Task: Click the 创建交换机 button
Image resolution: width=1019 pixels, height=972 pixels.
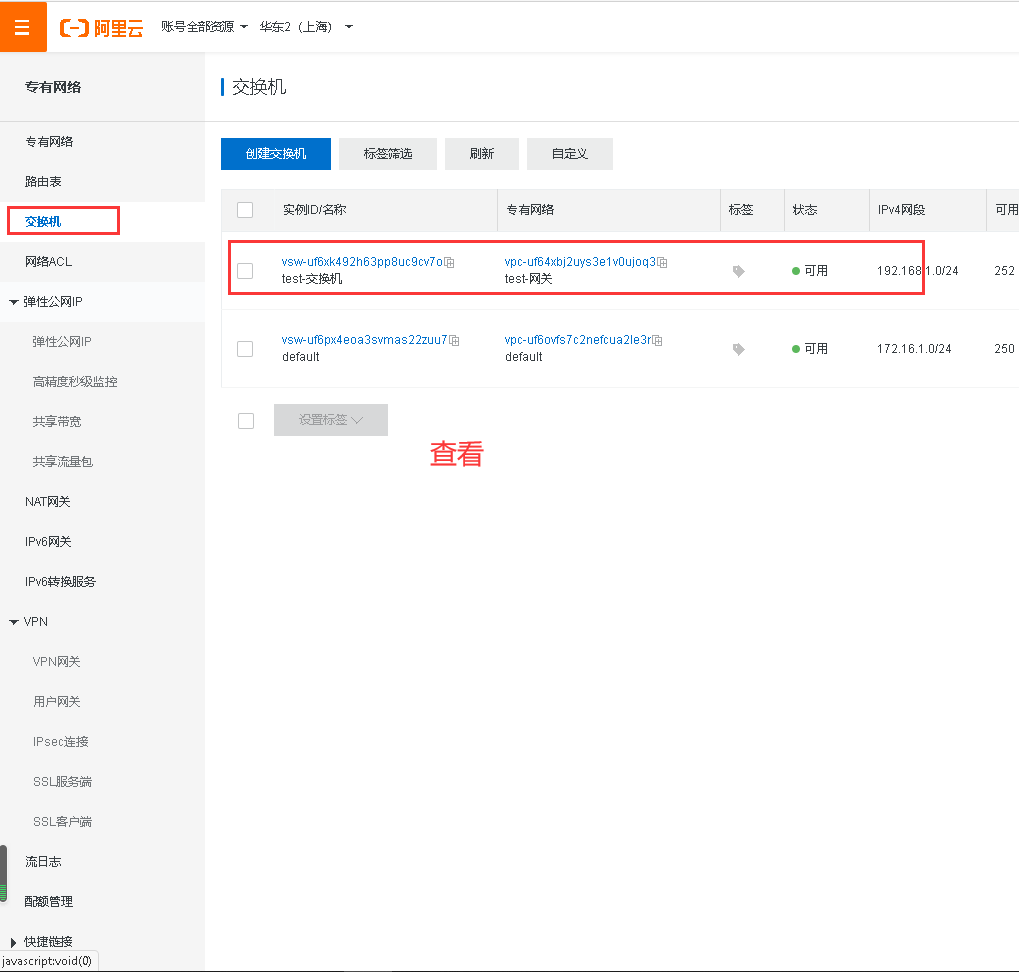Action: 276,153
